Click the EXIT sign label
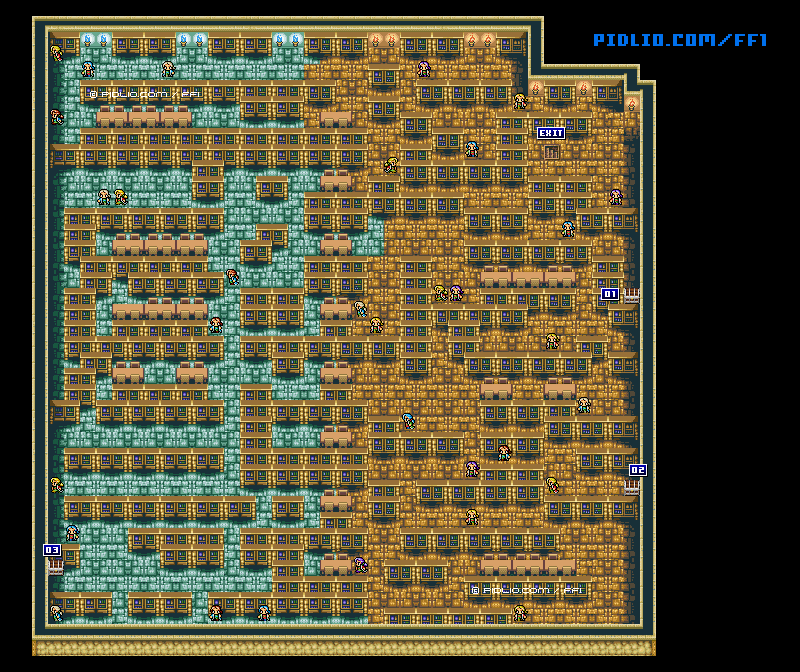Viewport: 800px width, 672px height. tap(551, 133)
